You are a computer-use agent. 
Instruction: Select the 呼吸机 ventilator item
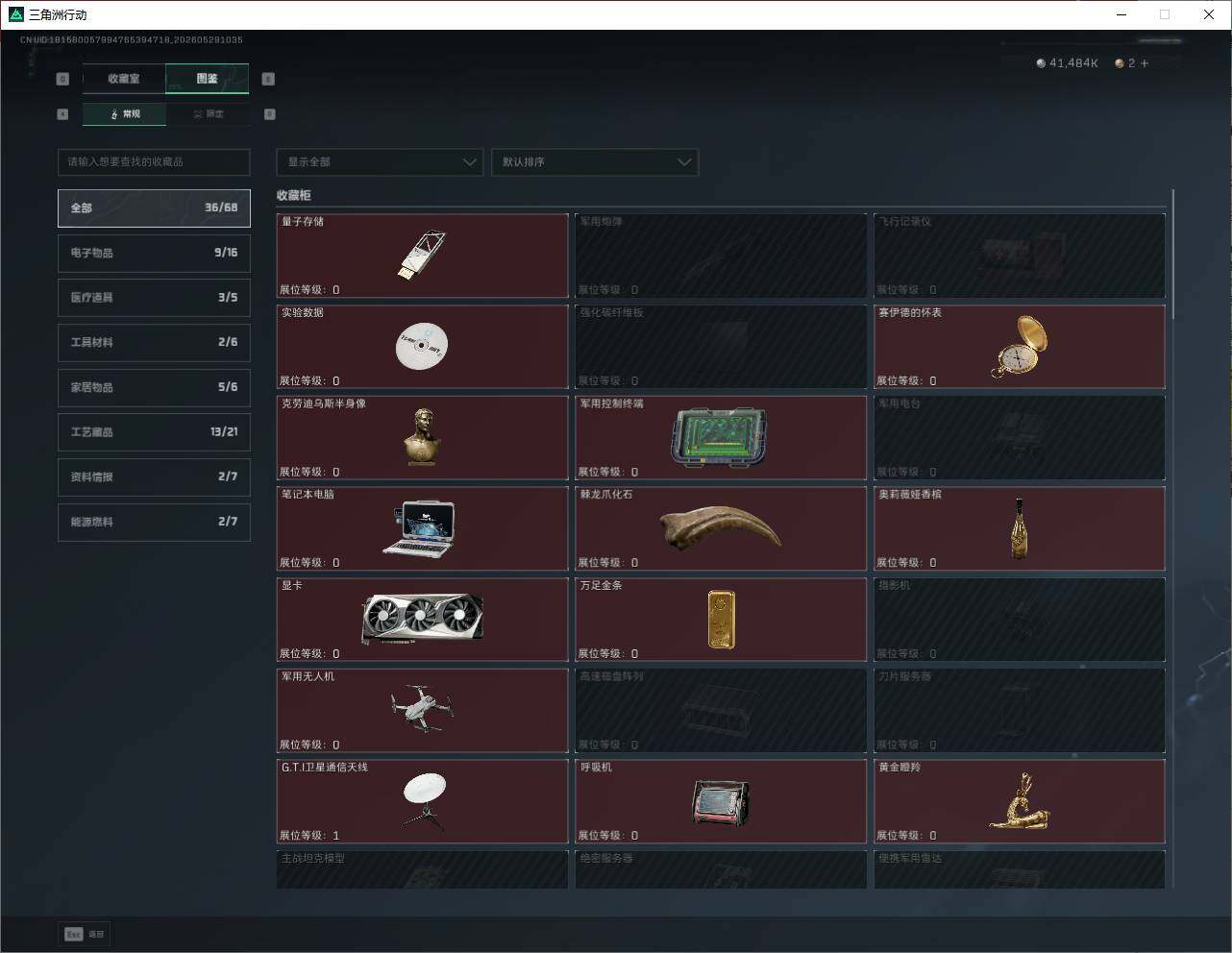(721, 801)
